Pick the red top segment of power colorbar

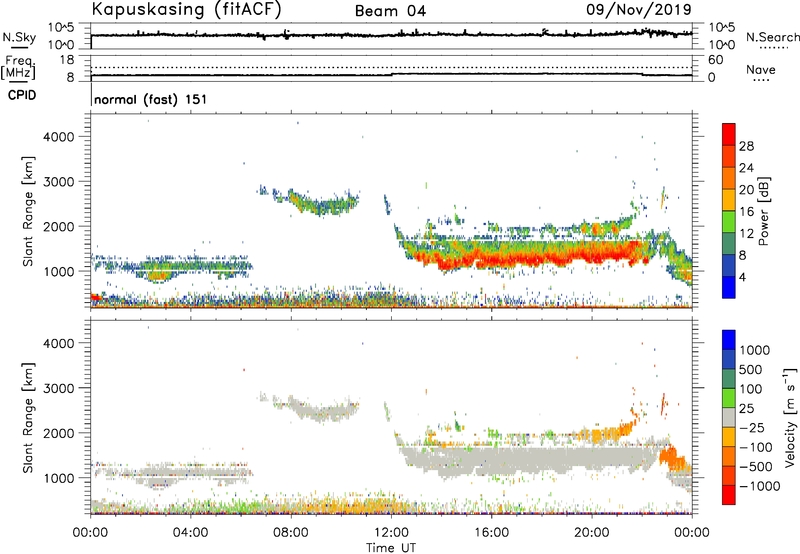pyautogui.click(x=729, y=135)
